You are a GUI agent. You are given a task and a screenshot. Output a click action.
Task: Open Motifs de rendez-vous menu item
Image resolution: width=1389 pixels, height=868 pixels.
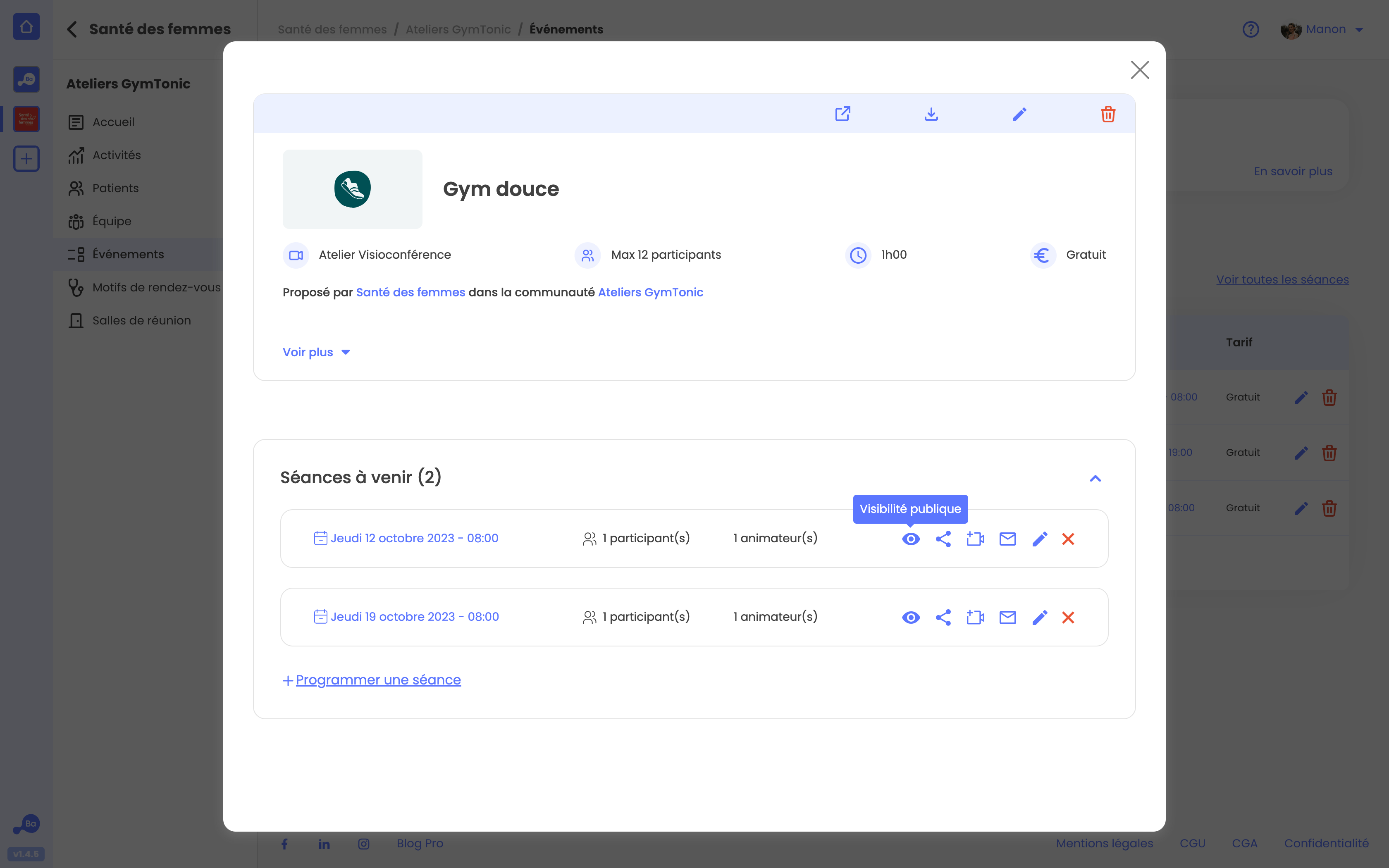click(138, 287)
